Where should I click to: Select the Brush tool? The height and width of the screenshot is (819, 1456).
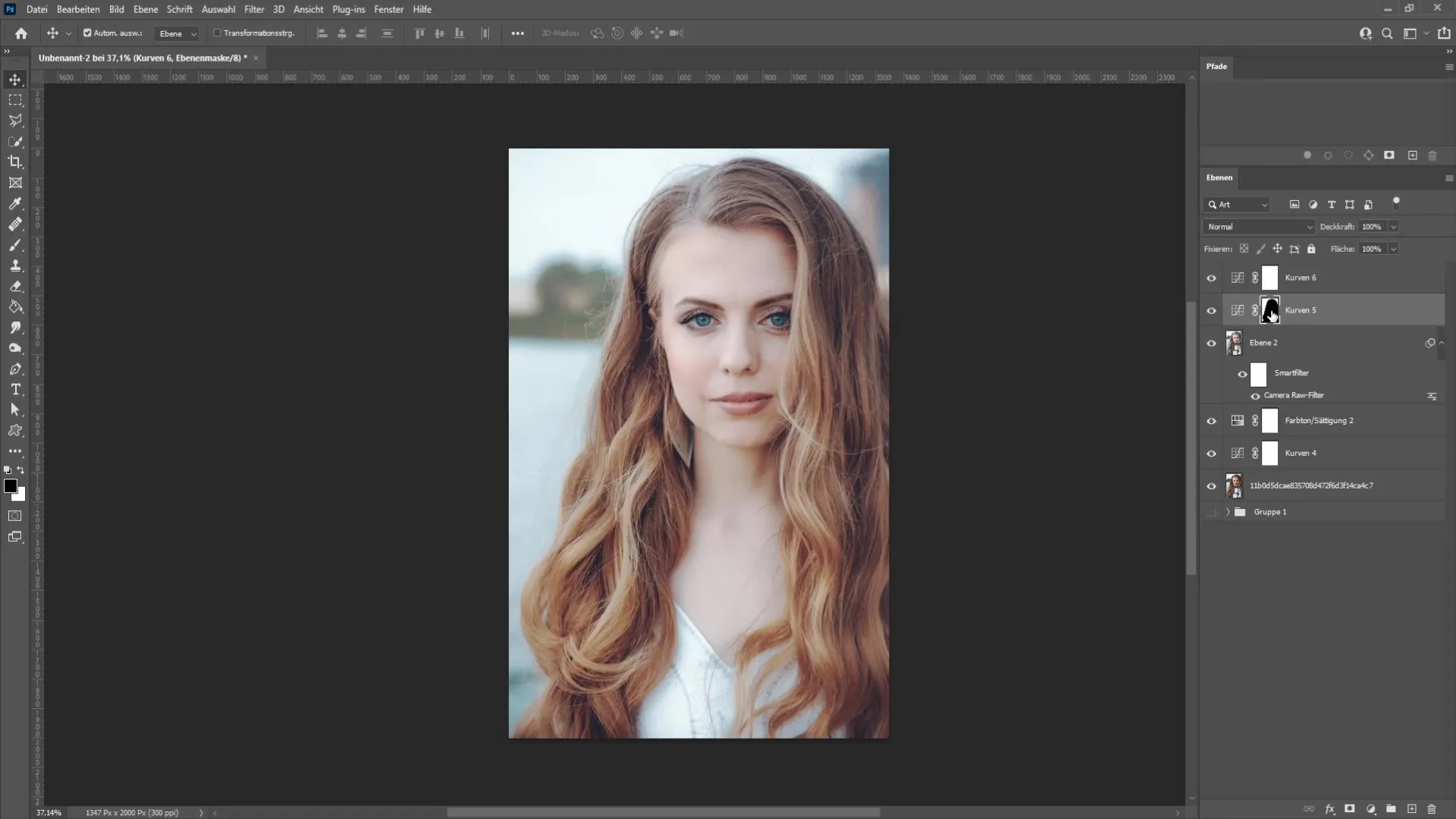click(14, 244)
